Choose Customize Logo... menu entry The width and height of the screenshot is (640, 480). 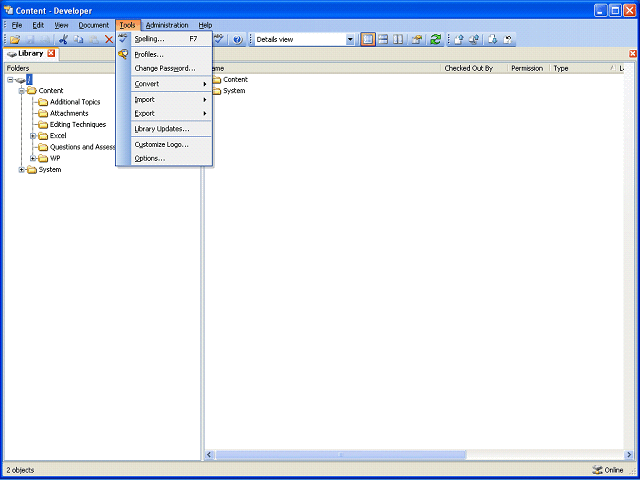(171, 144)
